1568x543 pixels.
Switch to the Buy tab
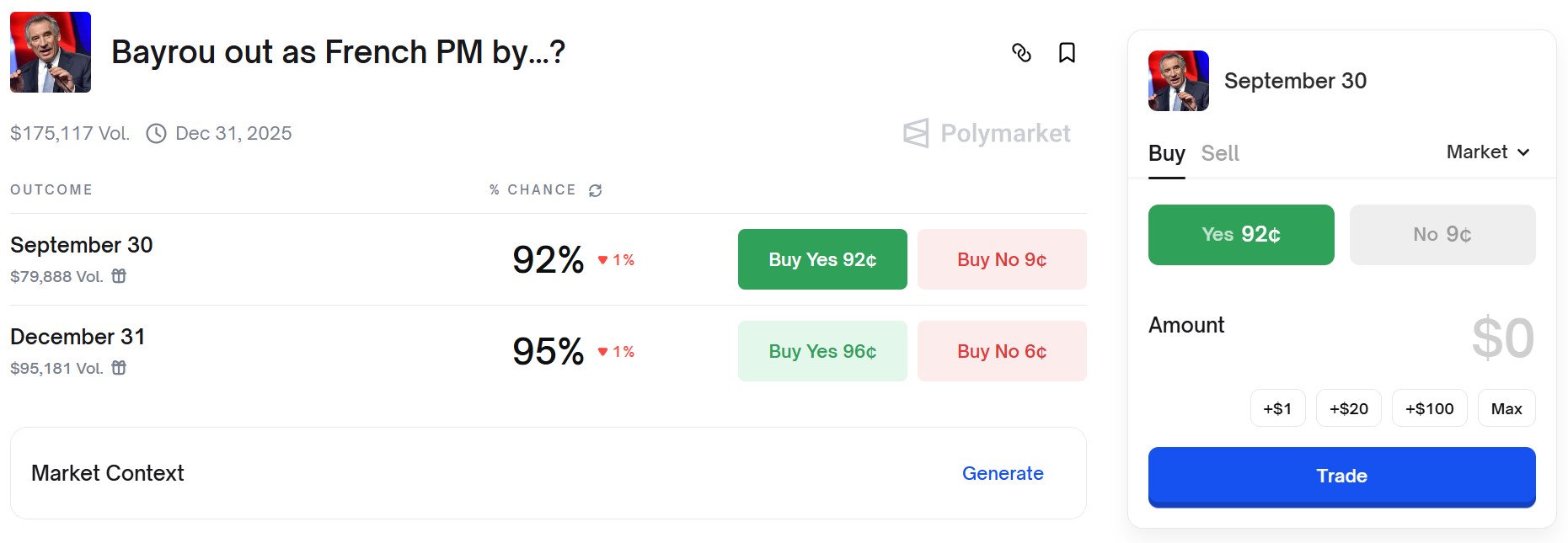click(1166, 153)
